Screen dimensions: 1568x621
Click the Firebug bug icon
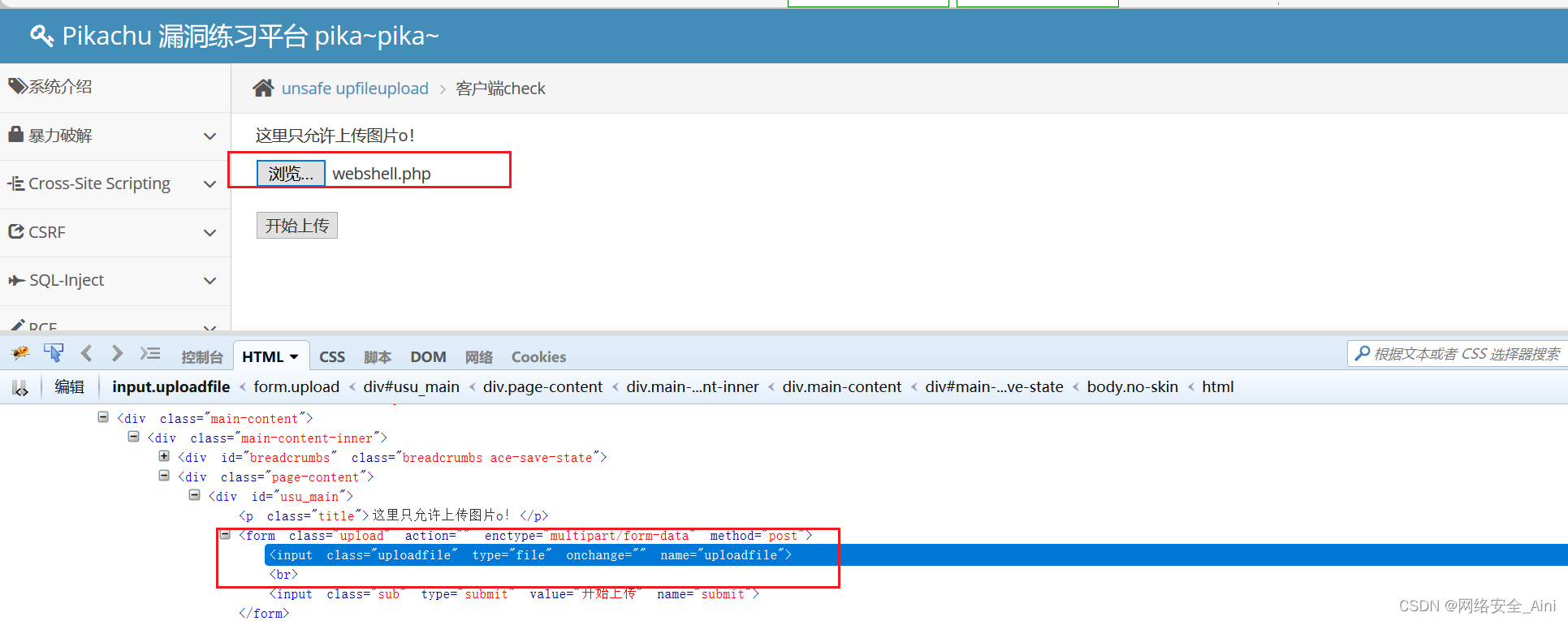(x=20, y=353)
